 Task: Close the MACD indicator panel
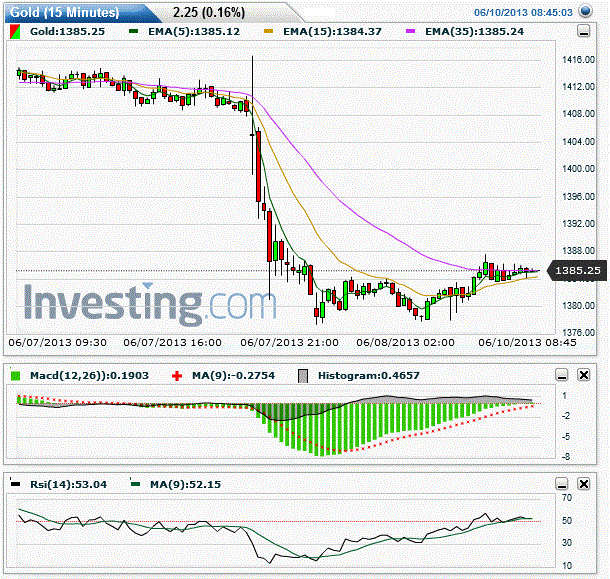(584, 375)
